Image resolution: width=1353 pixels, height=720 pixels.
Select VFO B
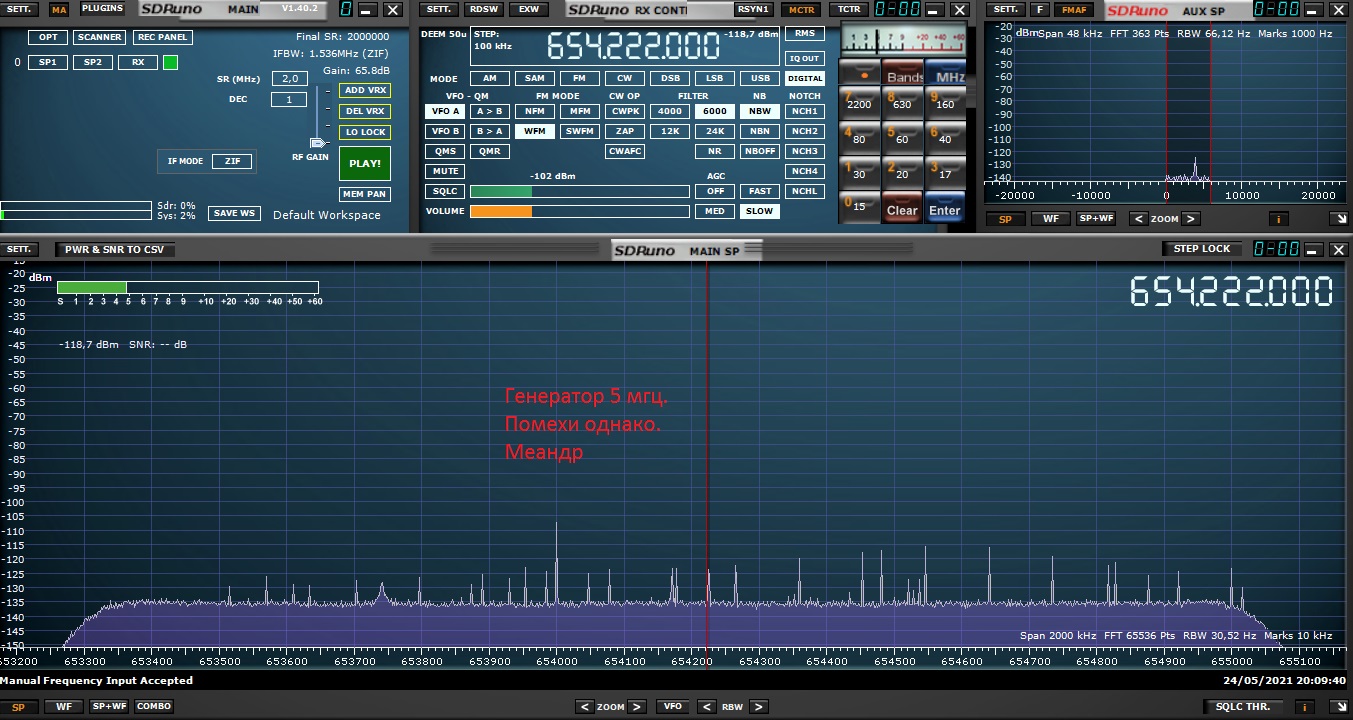pyautogui.click(x=444, y=131)
